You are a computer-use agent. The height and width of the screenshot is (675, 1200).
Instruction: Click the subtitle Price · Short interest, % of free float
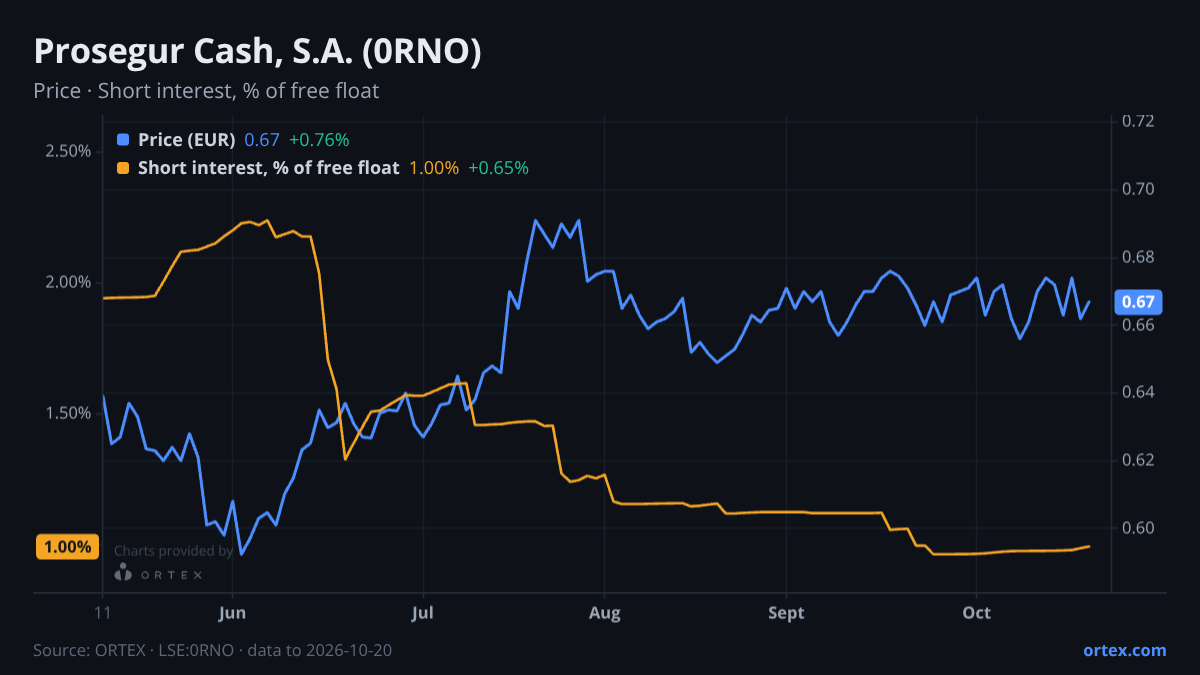click(x=206, y=91)
